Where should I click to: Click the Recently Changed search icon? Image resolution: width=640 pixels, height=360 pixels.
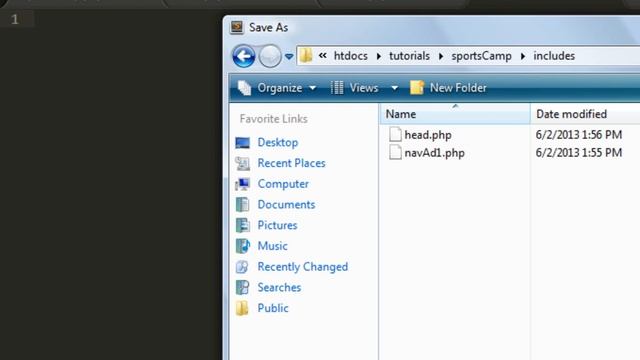tap(242, 267)
